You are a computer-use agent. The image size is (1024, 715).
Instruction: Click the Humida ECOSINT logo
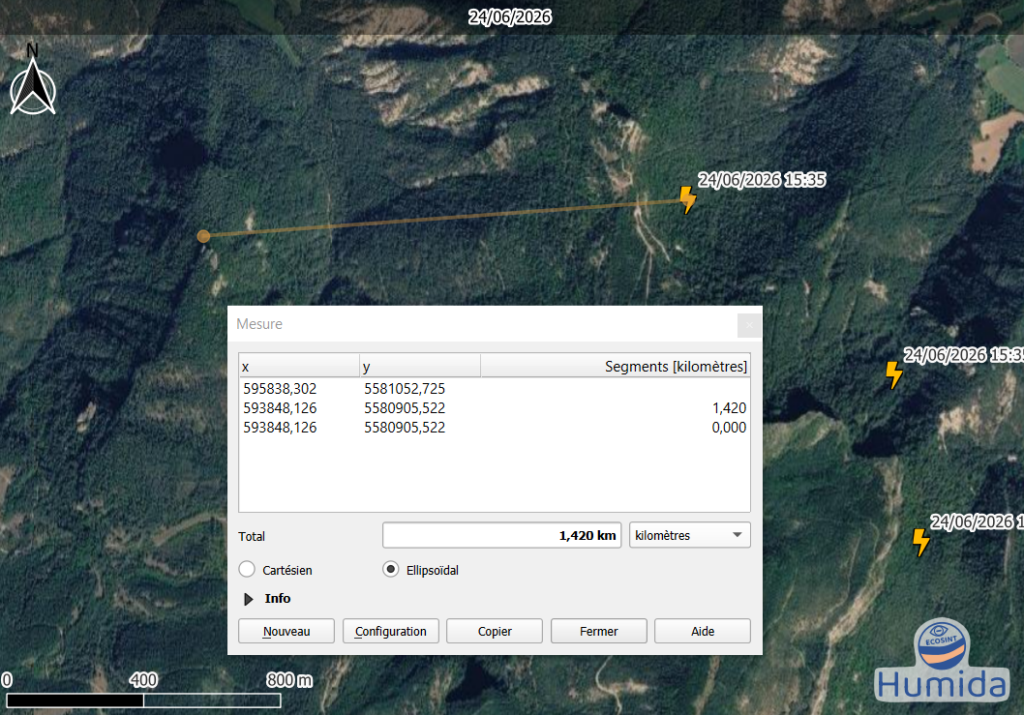point(941,660)
